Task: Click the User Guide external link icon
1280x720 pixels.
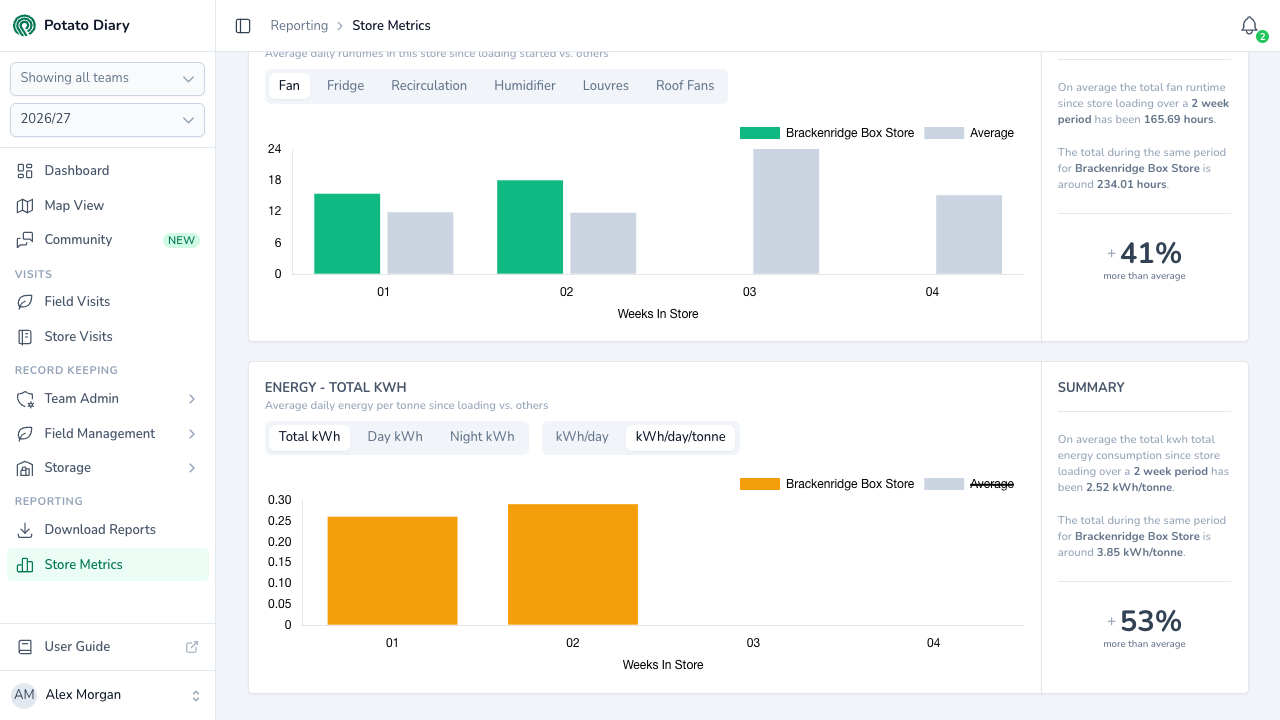Action: [192, 647]
